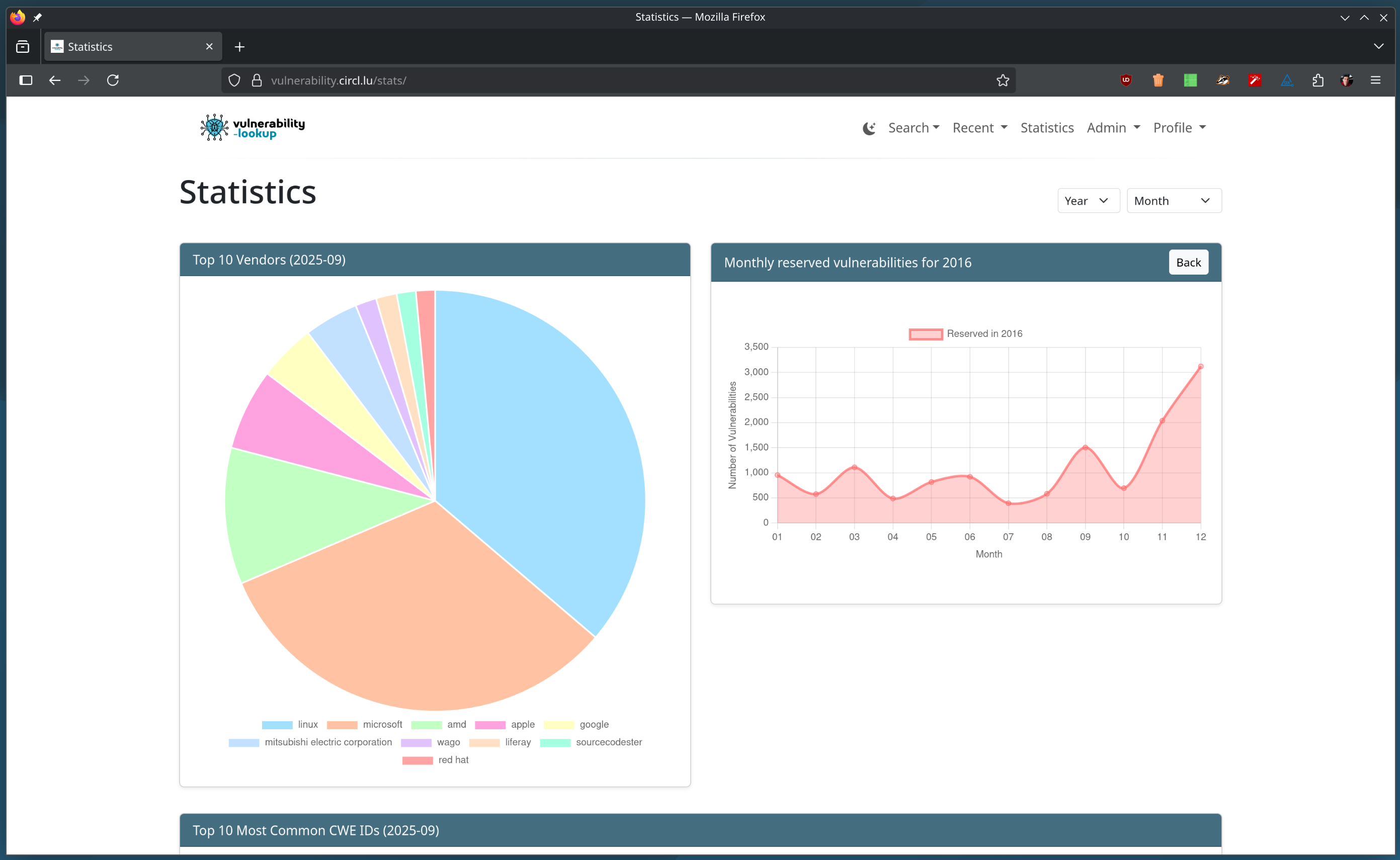Open the Firefox application menu

pyautogui.click(x=1376, y=80)
